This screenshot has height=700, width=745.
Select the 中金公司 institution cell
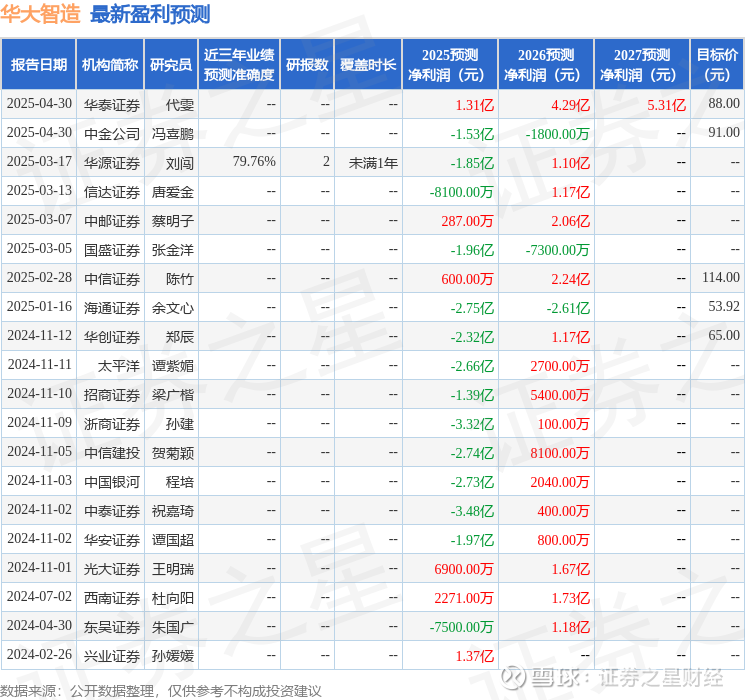point(112,134)
